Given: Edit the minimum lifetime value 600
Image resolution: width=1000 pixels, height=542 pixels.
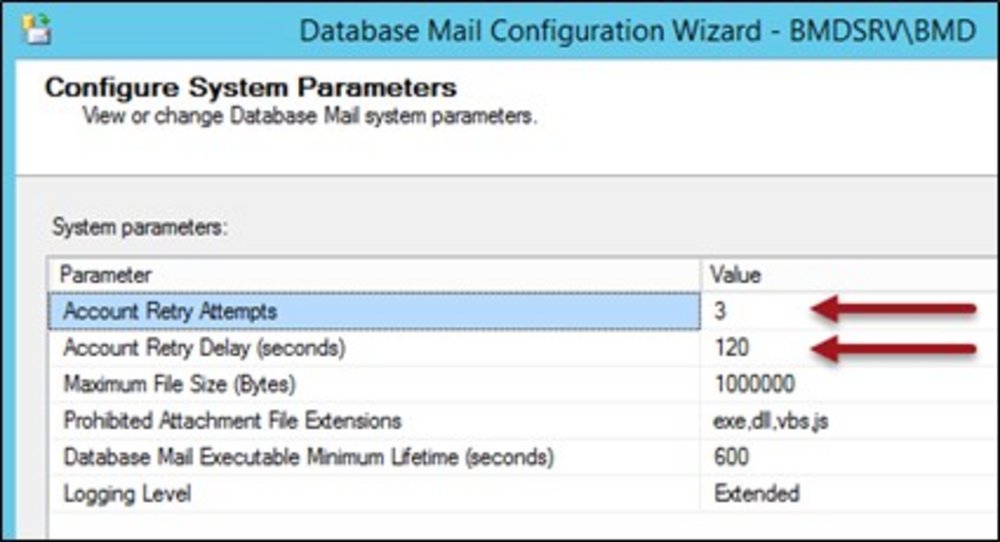Looking at the screenshot, I should click(x=732, y=457).
